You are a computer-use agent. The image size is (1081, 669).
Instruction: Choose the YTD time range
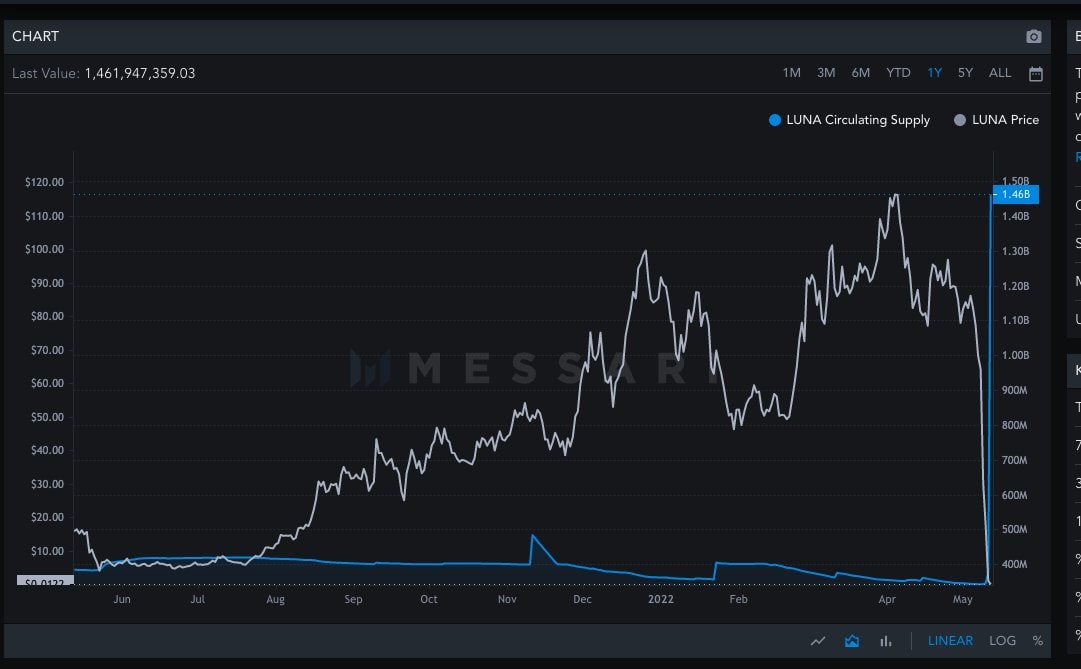(898, 73)
